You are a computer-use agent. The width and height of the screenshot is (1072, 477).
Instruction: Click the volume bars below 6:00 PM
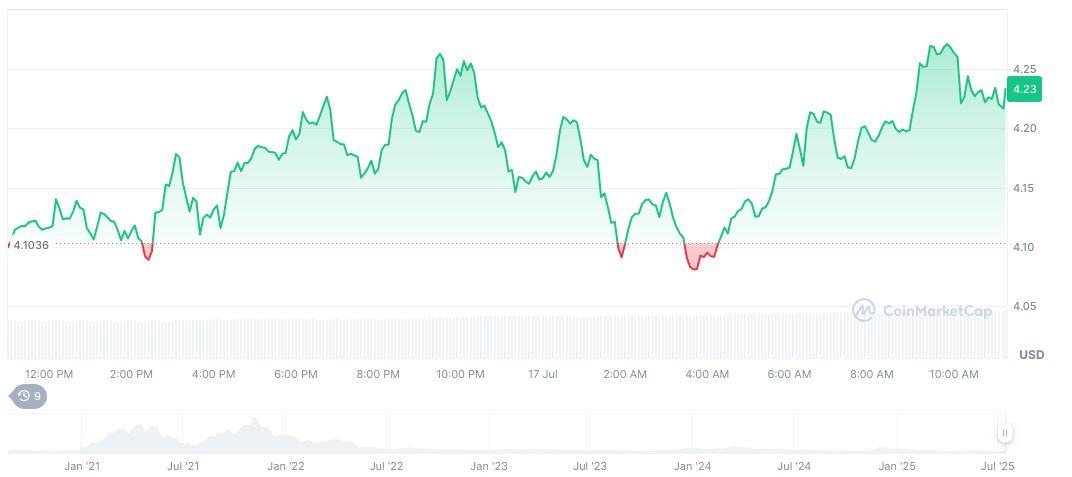coord(296,340)
